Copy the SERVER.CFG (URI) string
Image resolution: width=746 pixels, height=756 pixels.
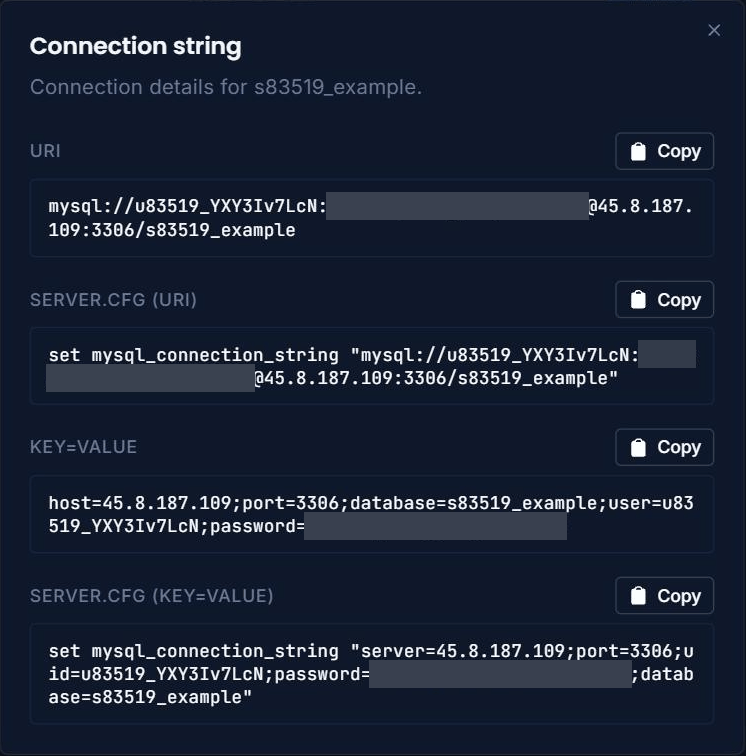tap(665, 299)
